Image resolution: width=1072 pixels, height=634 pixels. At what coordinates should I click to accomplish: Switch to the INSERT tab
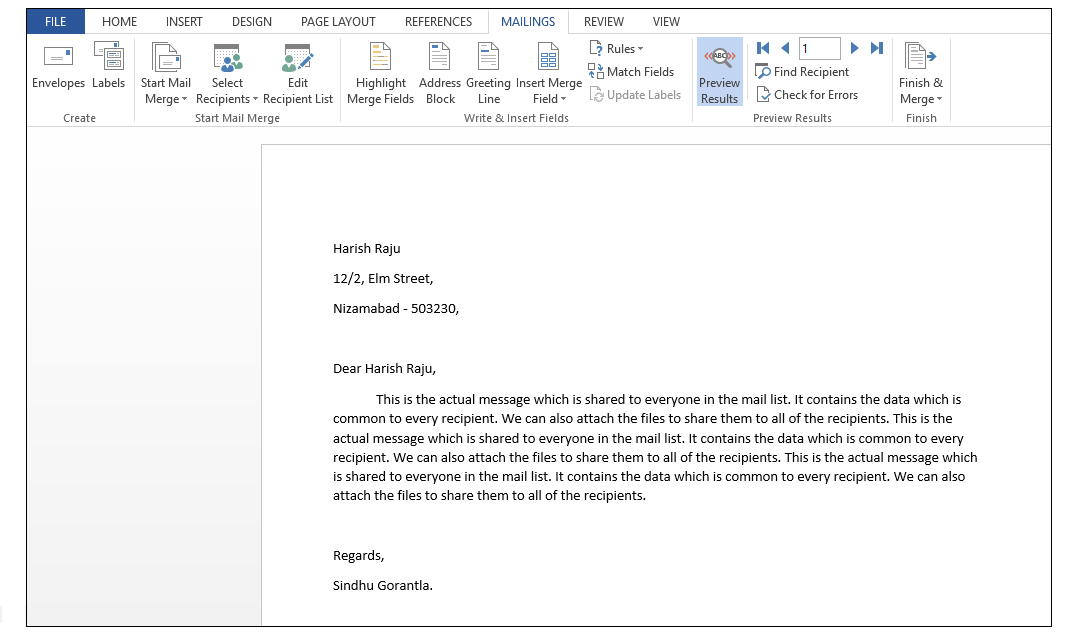[x=184, y=22]
